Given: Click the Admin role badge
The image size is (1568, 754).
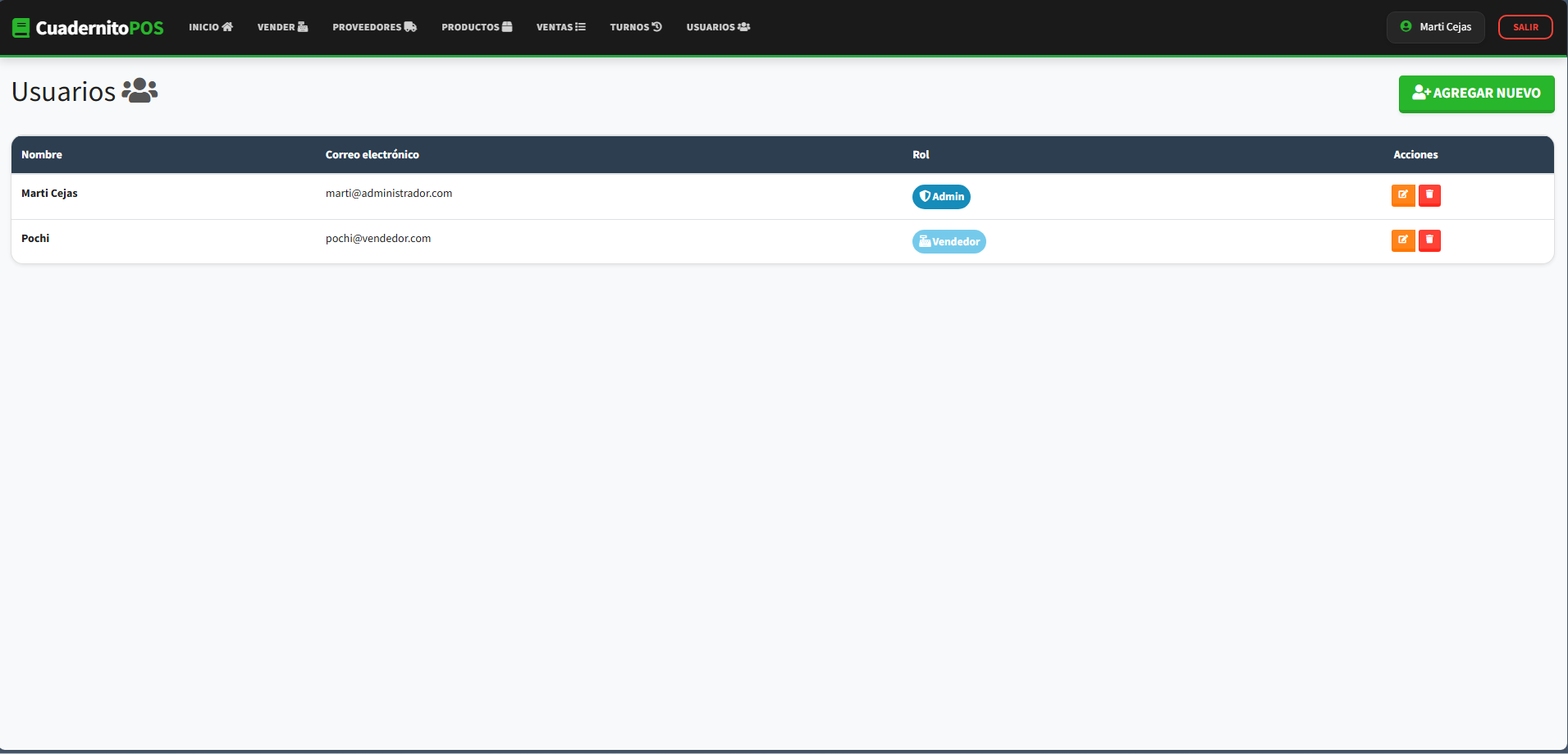Looking at the screenshot, I should click(x=941, y=197).
